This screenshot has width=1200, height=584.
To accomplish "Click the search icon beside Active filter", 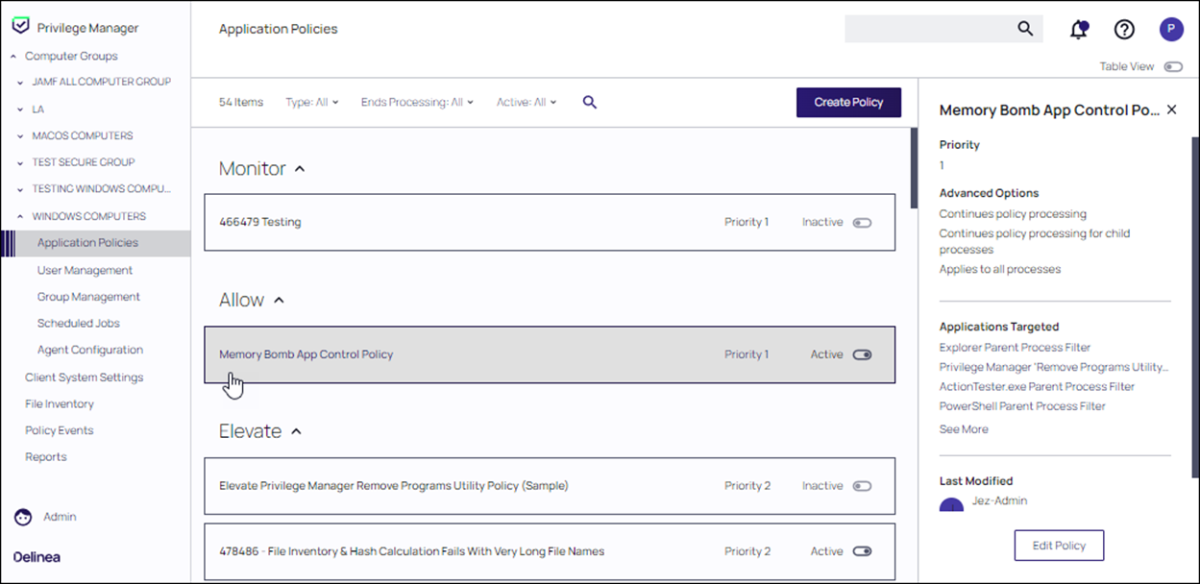I will (x=590, y=102).
